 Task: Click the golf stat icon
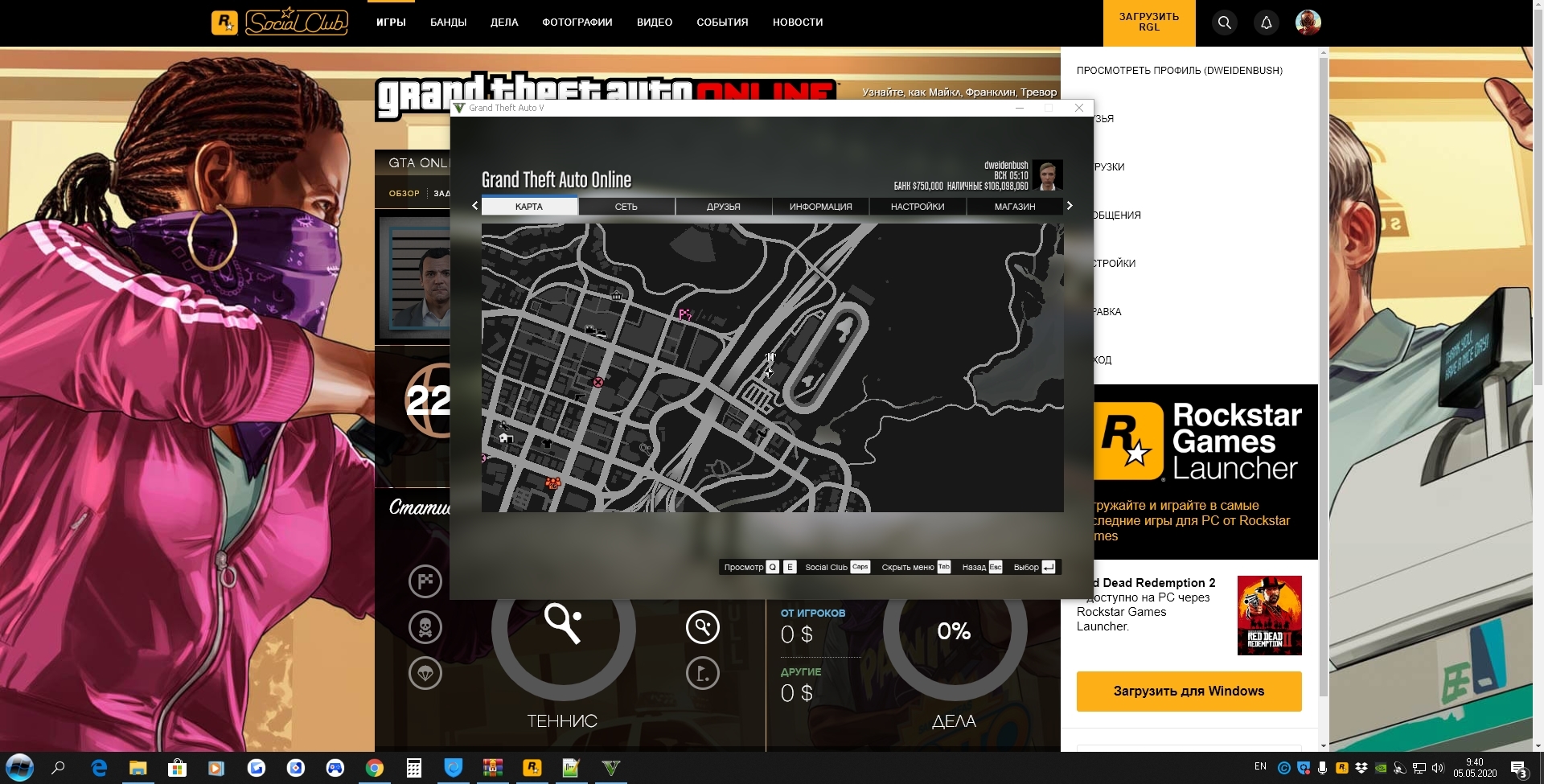(703, 673)
